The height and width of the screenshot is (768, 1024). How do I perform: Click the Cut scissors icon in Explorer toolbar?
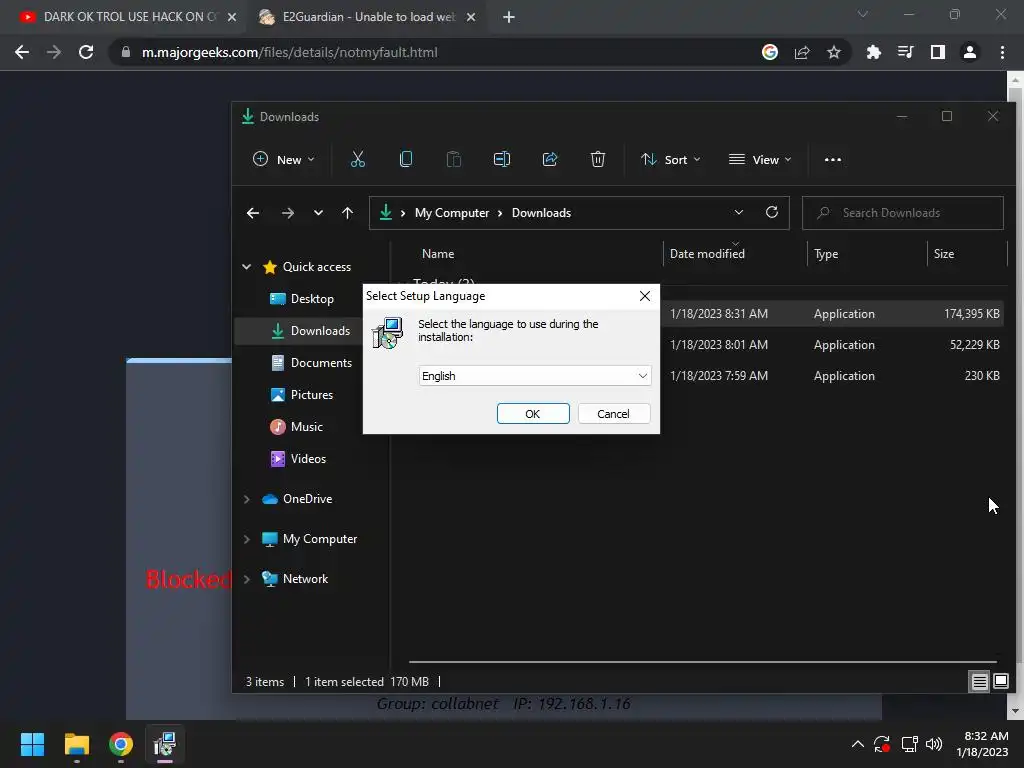pos(358,159)
